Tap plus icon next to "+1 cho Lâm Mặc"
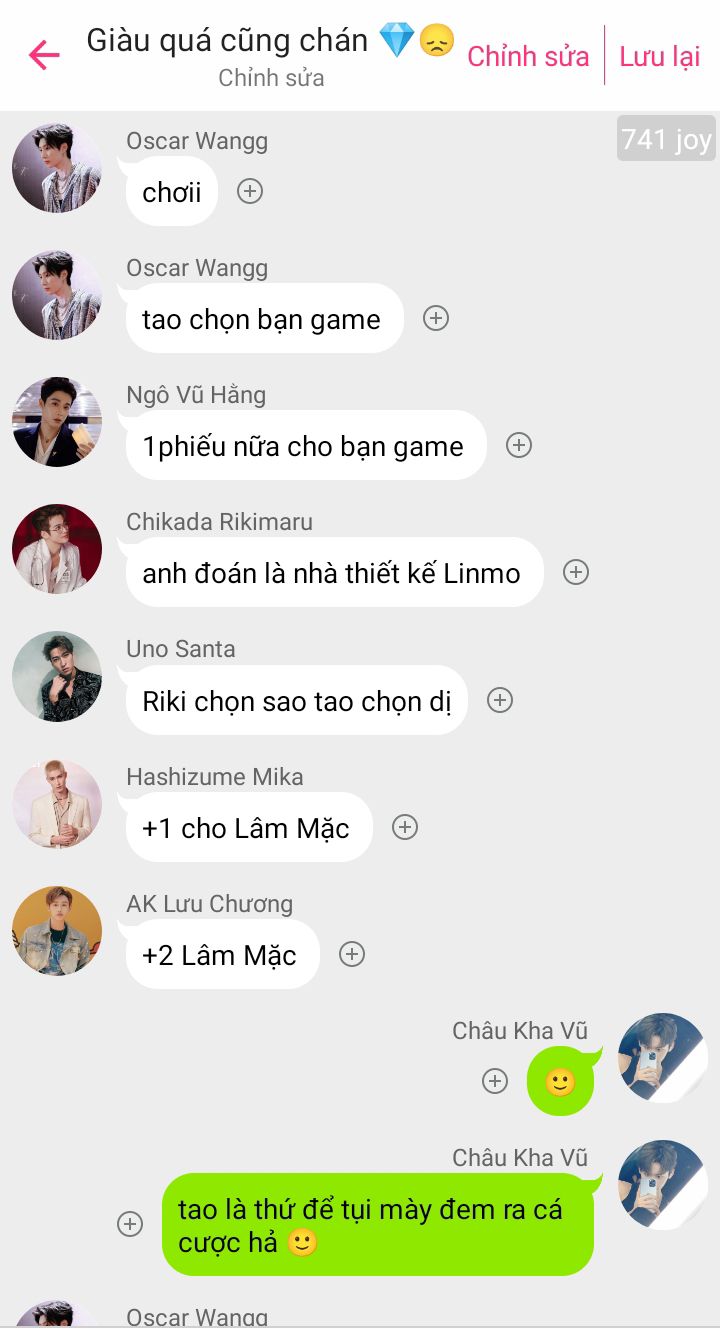The image size is (720, 1329). [405, 827]
